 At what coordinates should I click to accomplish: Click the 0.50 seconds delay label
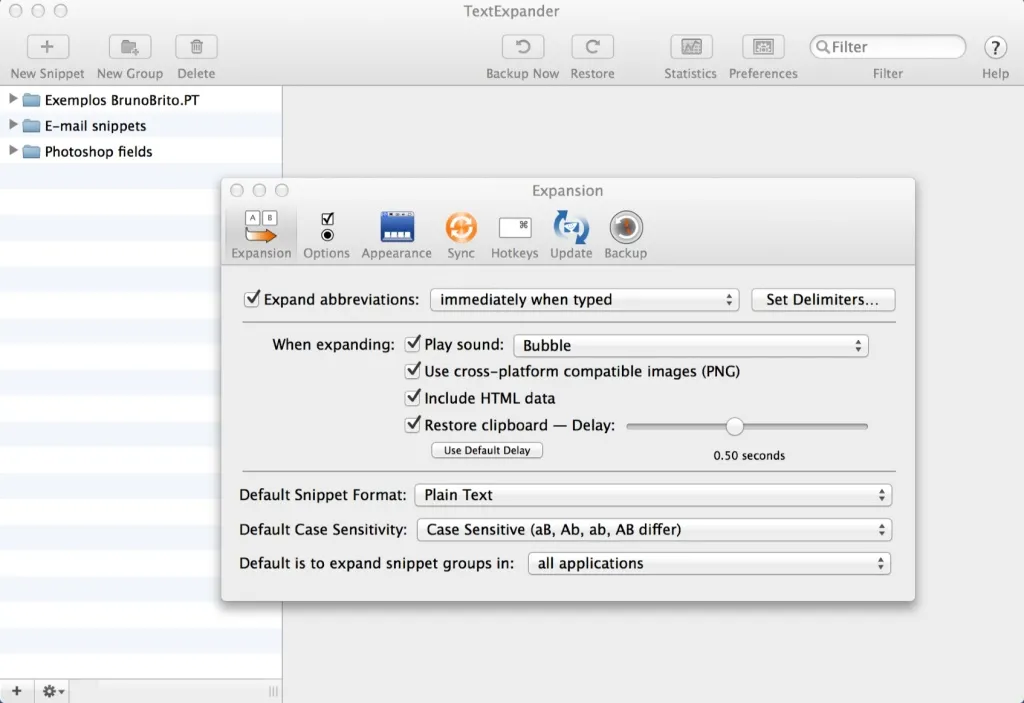(749, 455)
